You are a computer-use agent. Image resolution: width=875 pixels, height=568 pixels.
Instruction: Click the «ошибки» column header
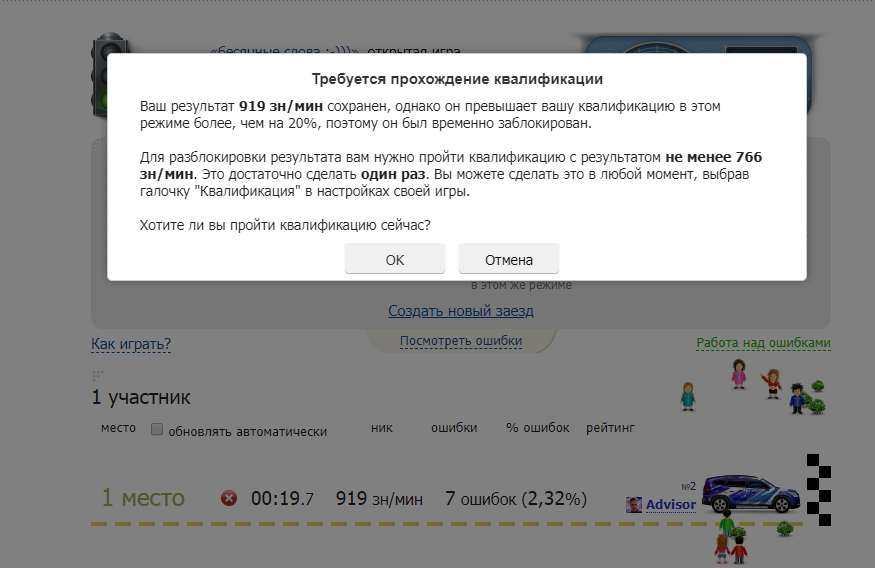point(454,428)
